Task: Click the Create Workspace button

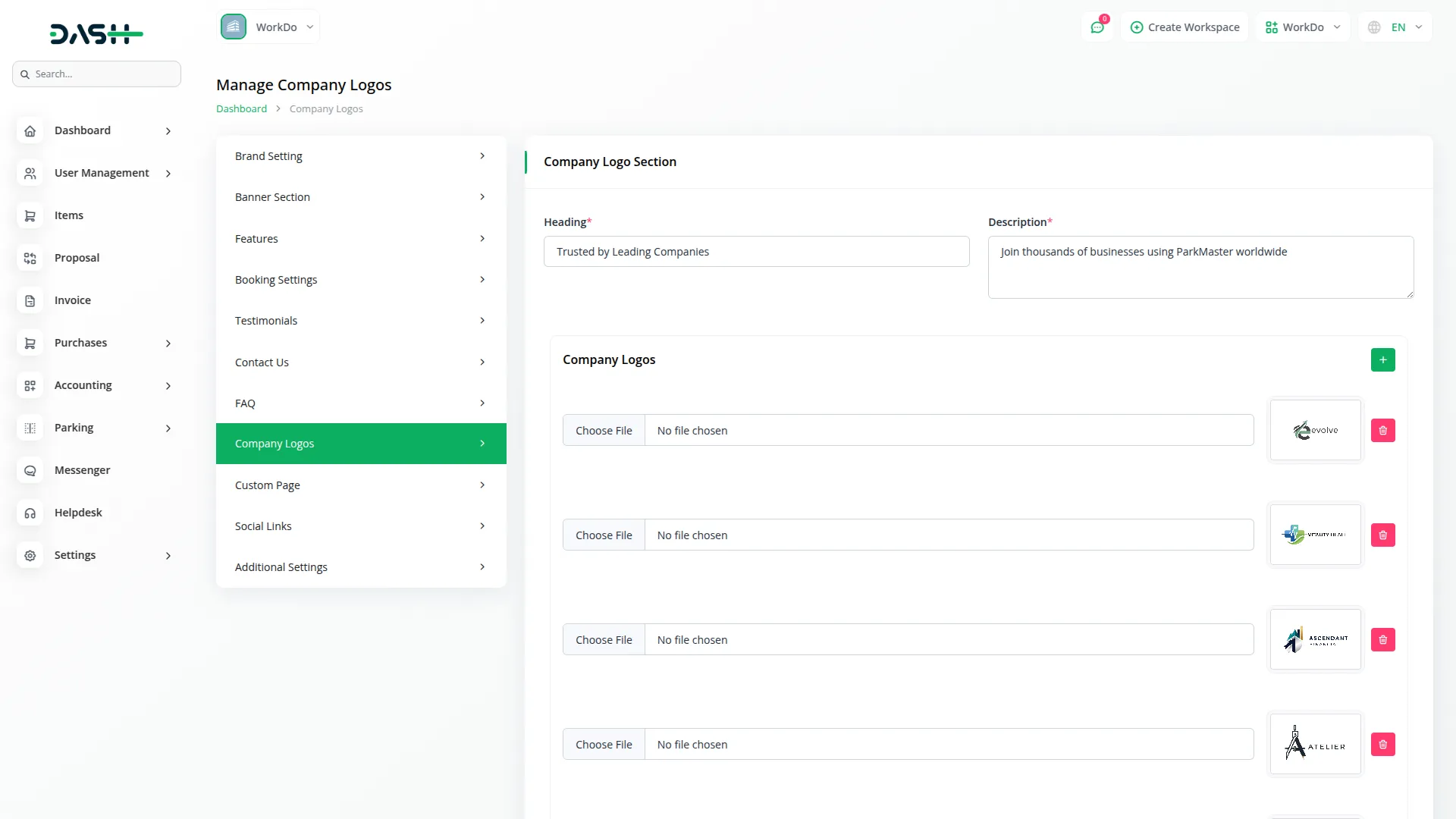Action: click(1185, 27)
